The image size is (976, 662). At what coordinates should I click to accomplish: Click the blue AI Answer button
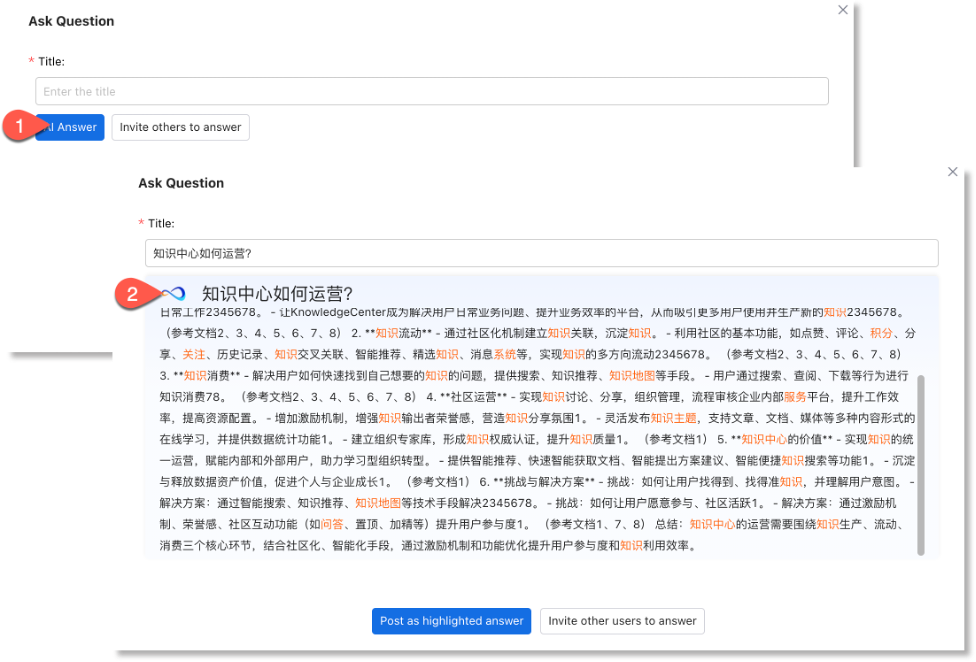tap(75, 128)
